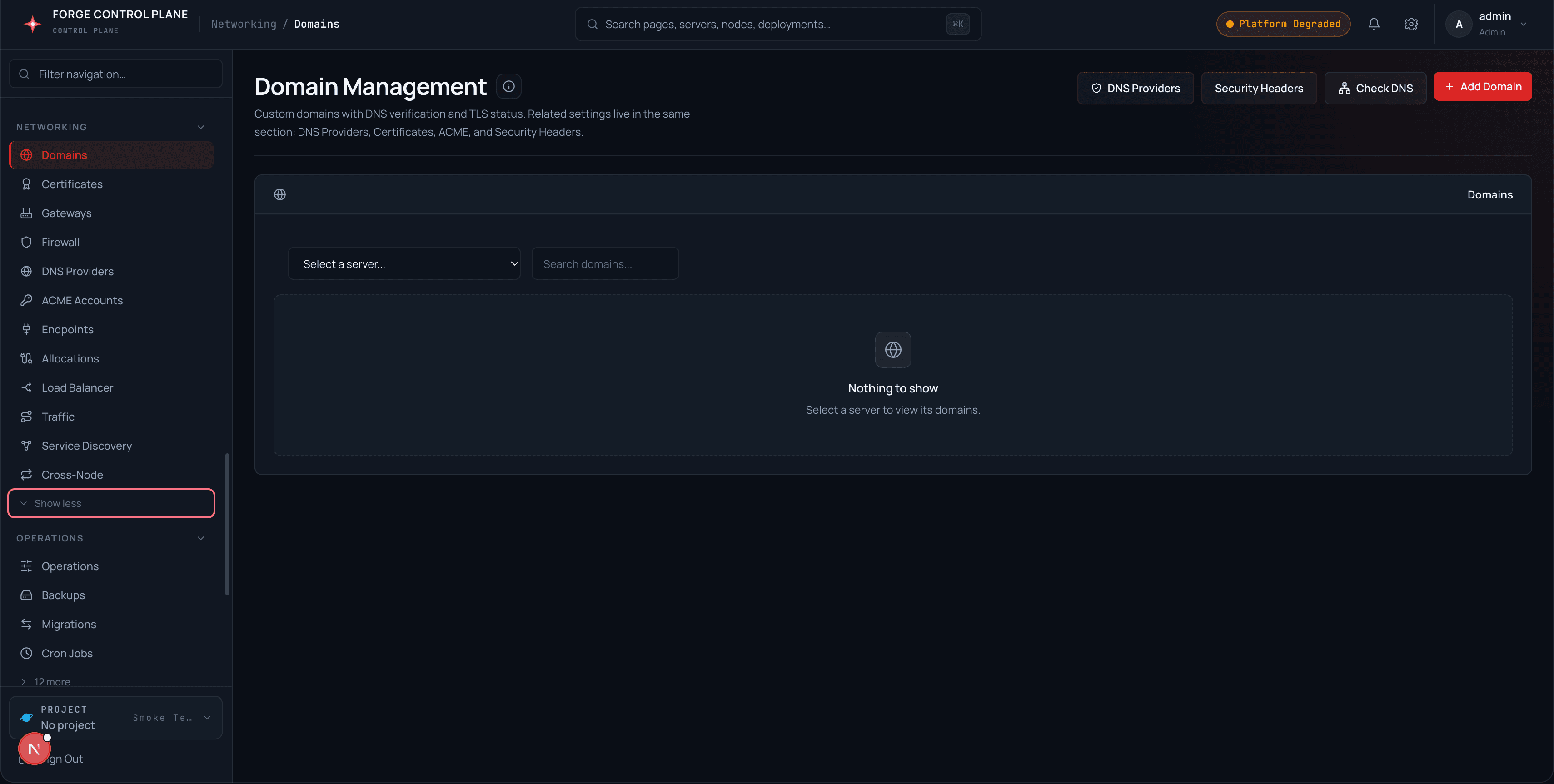Open the notifications bell
The width and height of the screenshot is (1554, 784).
point(1374,24)
